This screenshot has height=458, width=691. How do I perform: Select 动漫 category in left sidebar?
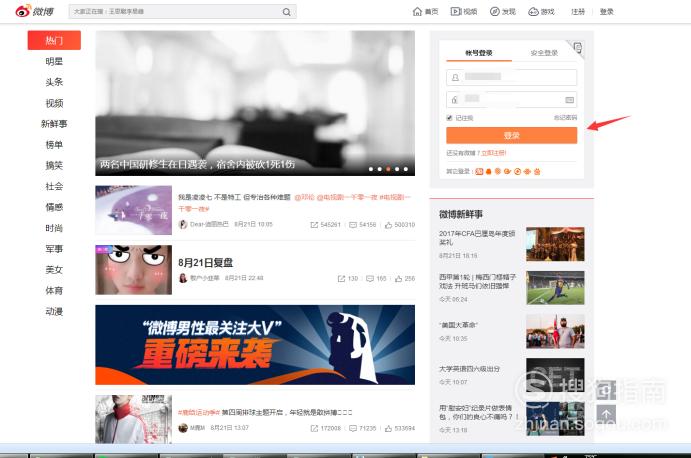[54, 312]
